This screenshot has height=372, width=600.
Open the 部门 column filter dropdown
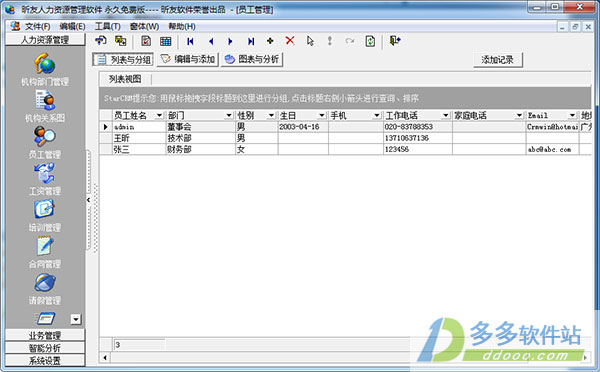[229, 115]
